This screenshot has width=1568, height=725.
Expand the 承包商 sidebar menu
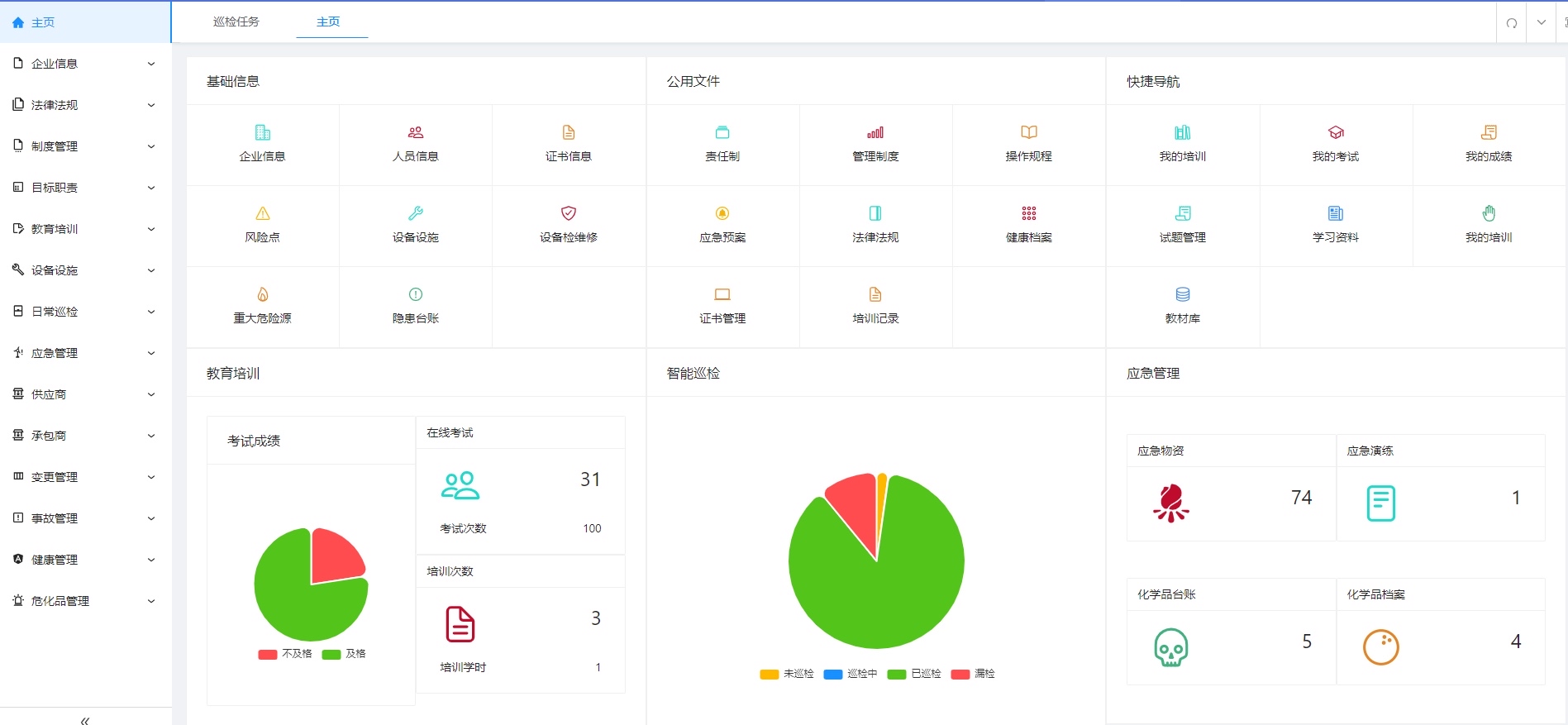(86, 436)
